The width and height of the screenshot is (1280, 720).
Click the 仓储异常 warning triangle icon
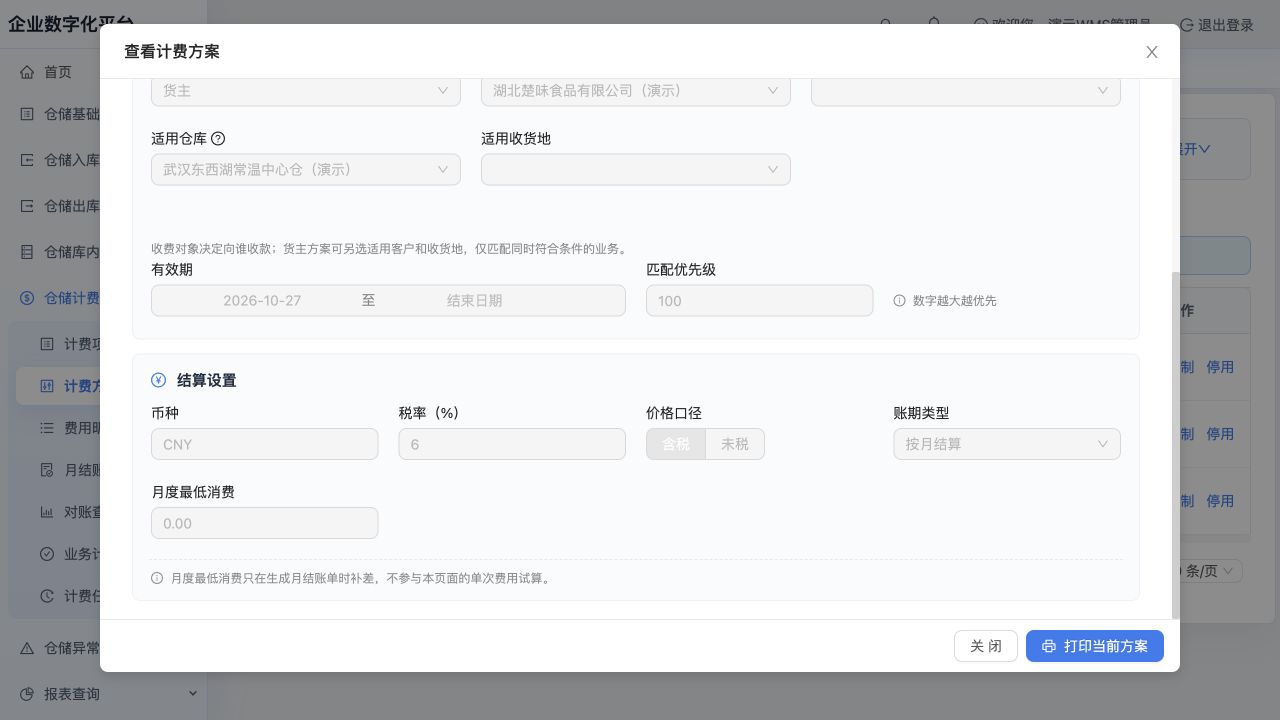(x=27, y=648)
